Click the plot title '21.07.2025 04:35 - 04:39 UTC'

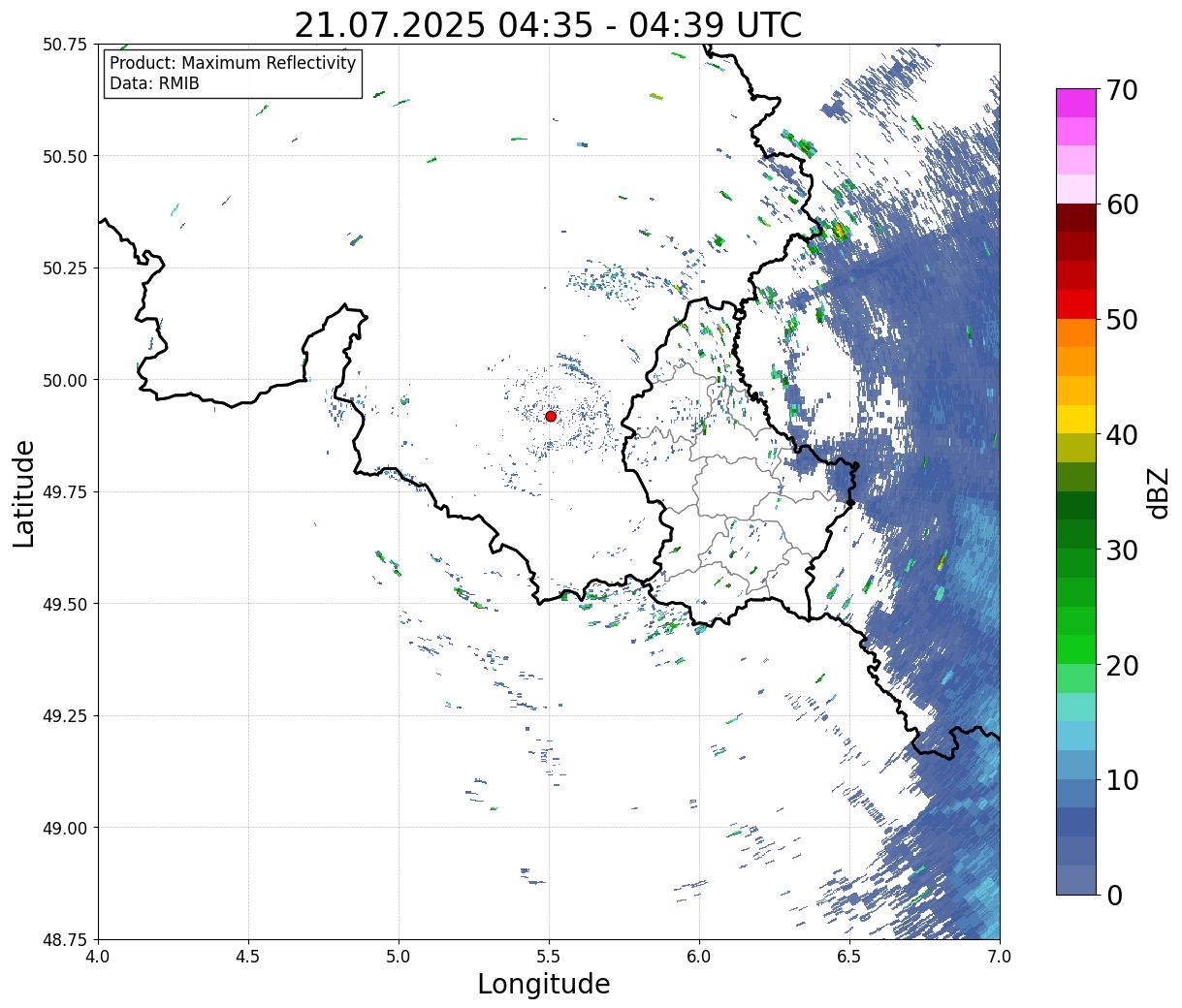click(548, 25)
